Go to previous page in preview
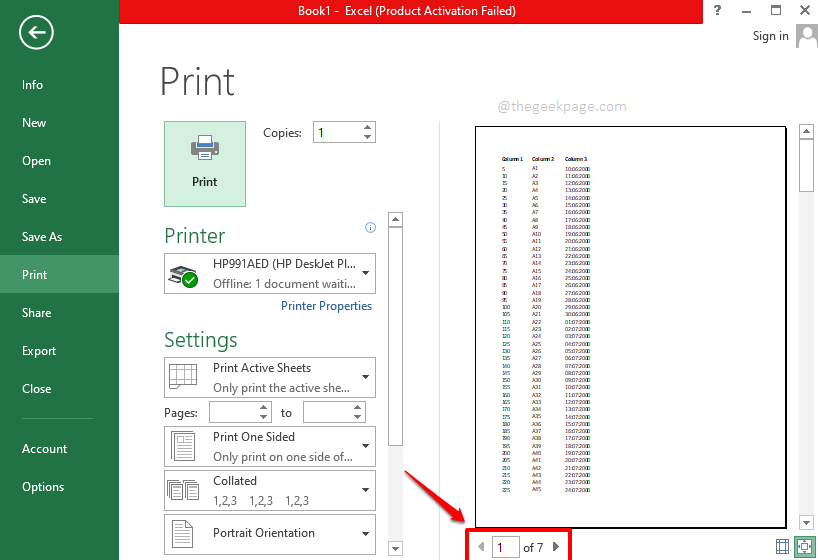The width and height of the screenshot is (818, 560). pyautogui.click(x=481, y=547)
